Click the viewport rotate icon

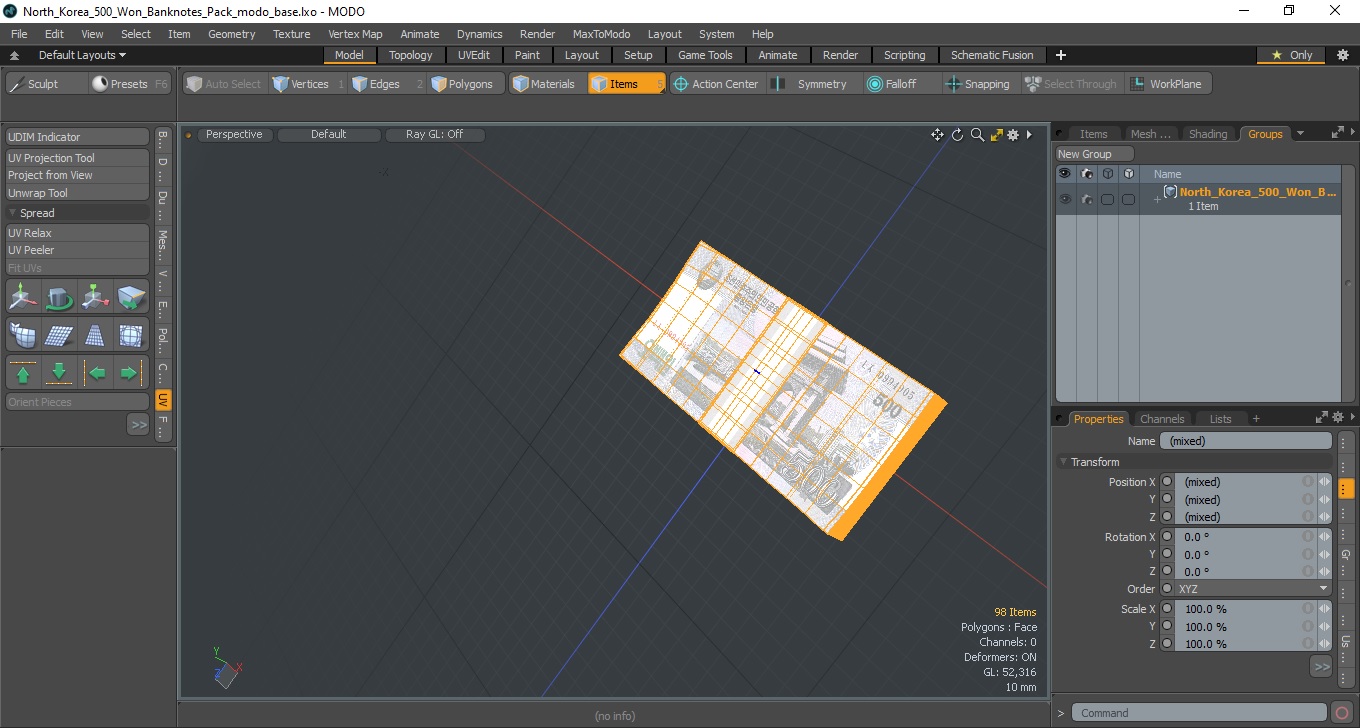point(957,135)
